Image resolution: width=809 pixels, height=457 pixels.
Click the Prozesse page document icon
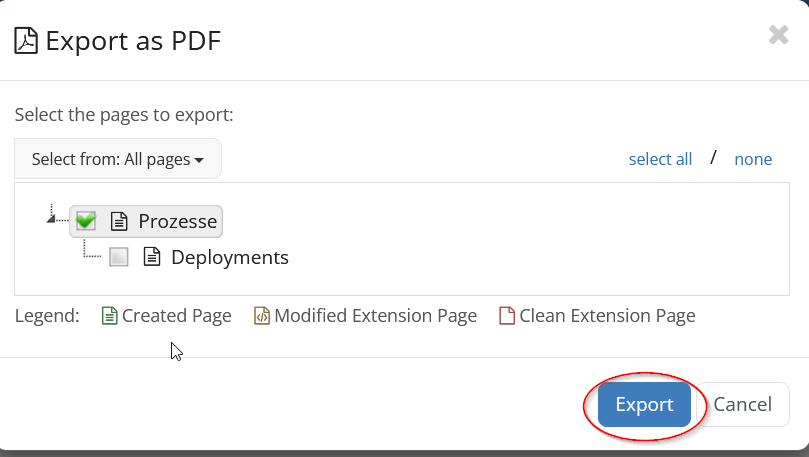[x=119, y=221]
